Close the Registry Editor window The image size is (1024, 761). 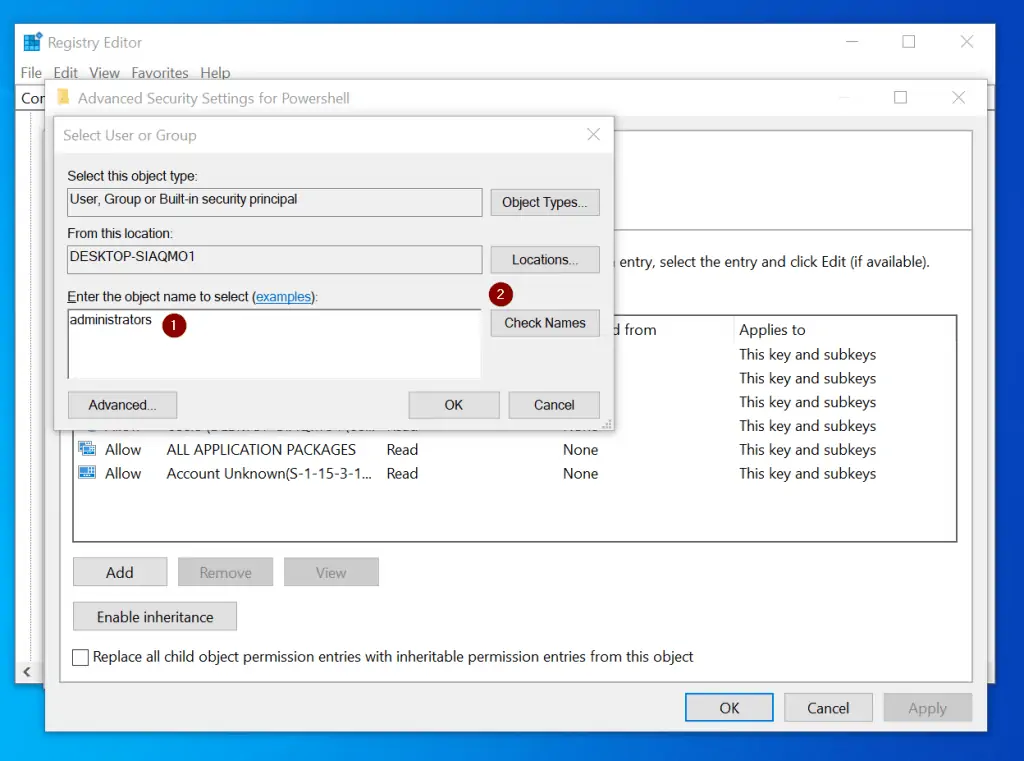coord(967,42)
